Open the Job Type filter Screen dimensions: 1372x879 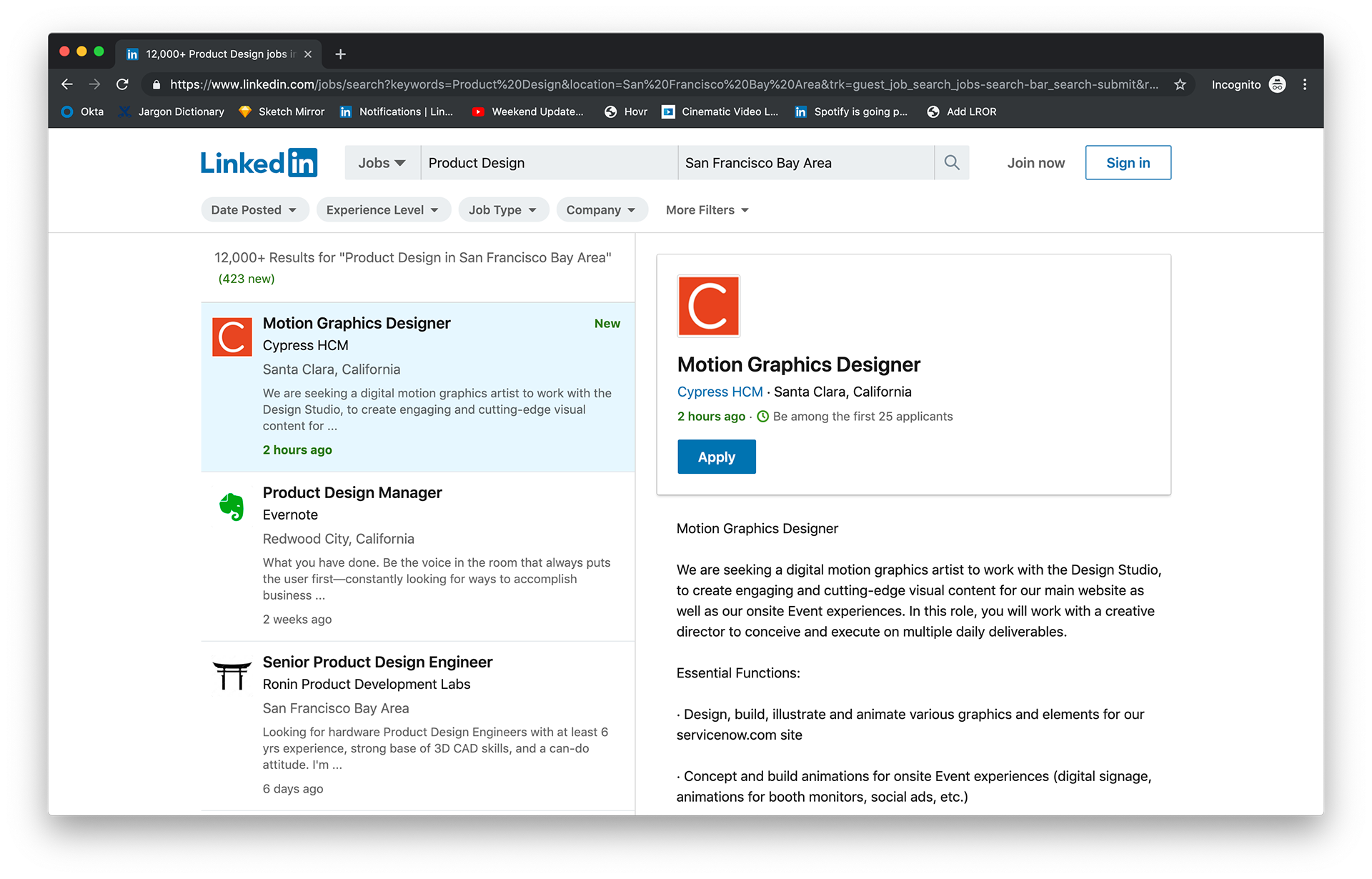503,210
